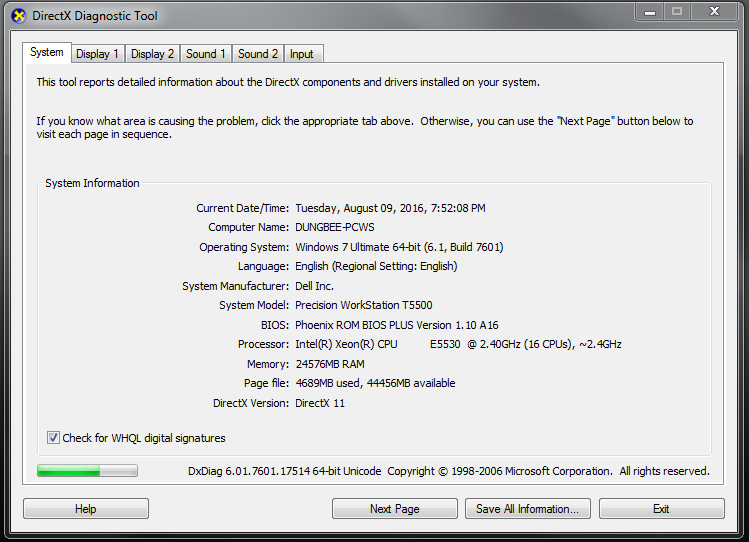749x542 pixels.
Task: Switch to the Input tab
Action: pos(301,54)
